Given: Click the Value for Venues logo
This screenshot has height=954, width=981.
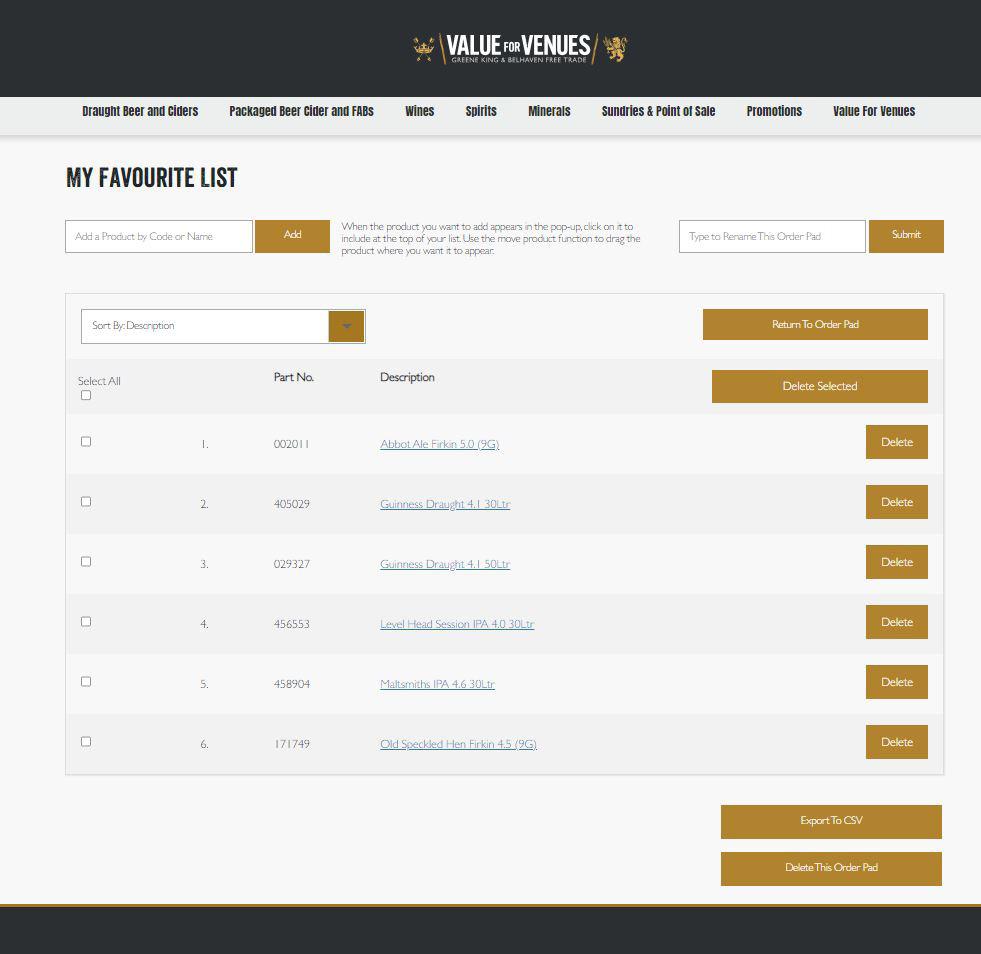Looking at the screenshot, I should (x=520, y=48).
